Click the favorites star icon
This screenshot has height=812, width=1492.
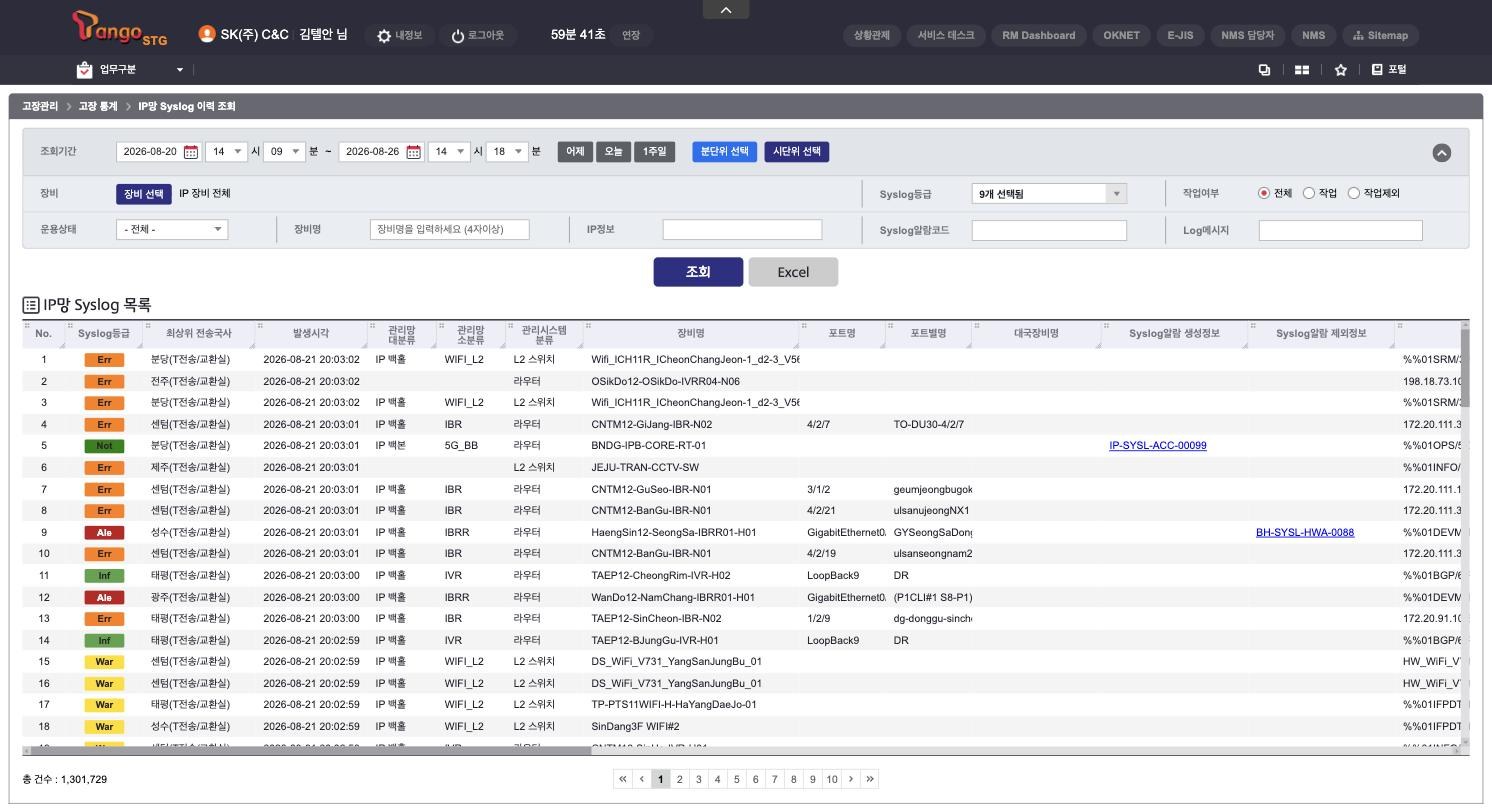(1341, 70)
